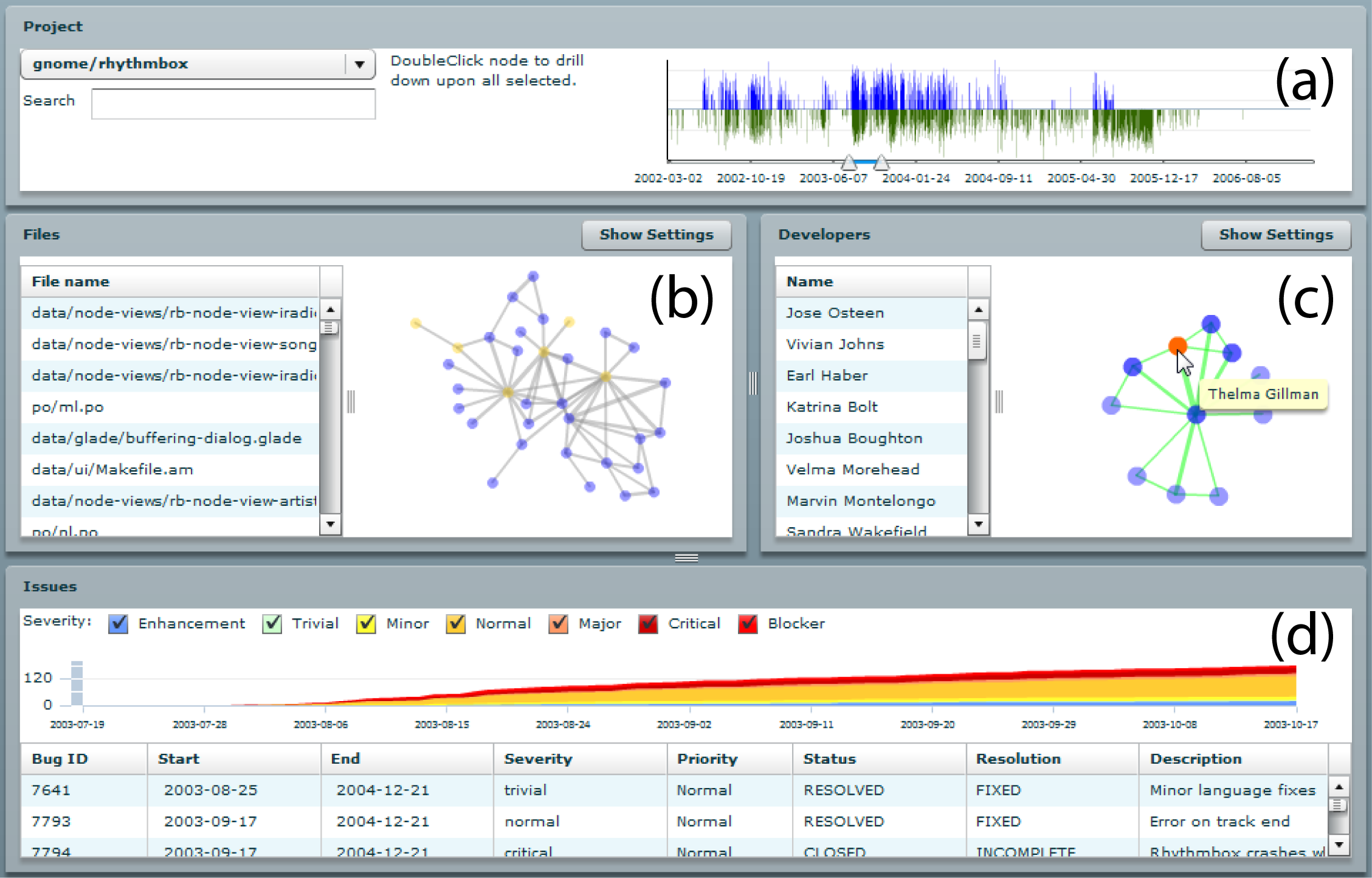Click the orange developer node in graph
Screen dimensions: 1372x878
[x=1177, y=346]
